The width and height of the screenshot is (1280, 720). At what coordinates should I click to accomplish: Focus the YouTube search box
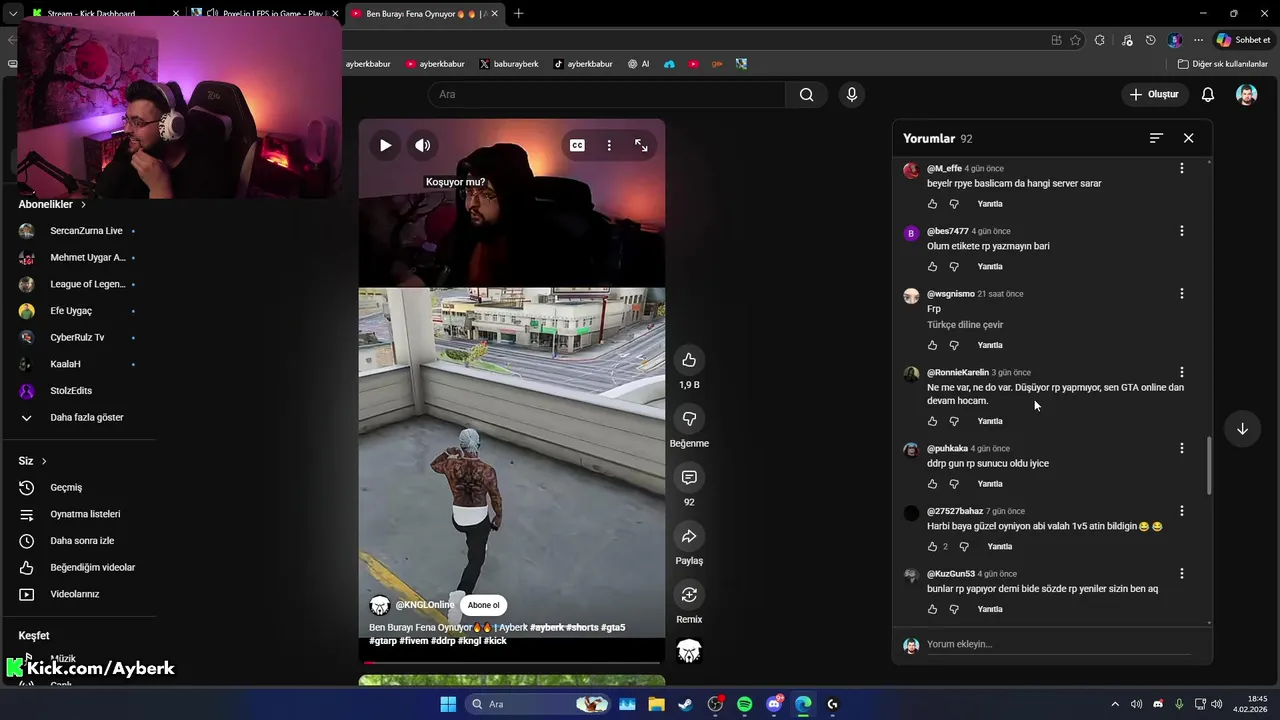click(x=606, y=94)
